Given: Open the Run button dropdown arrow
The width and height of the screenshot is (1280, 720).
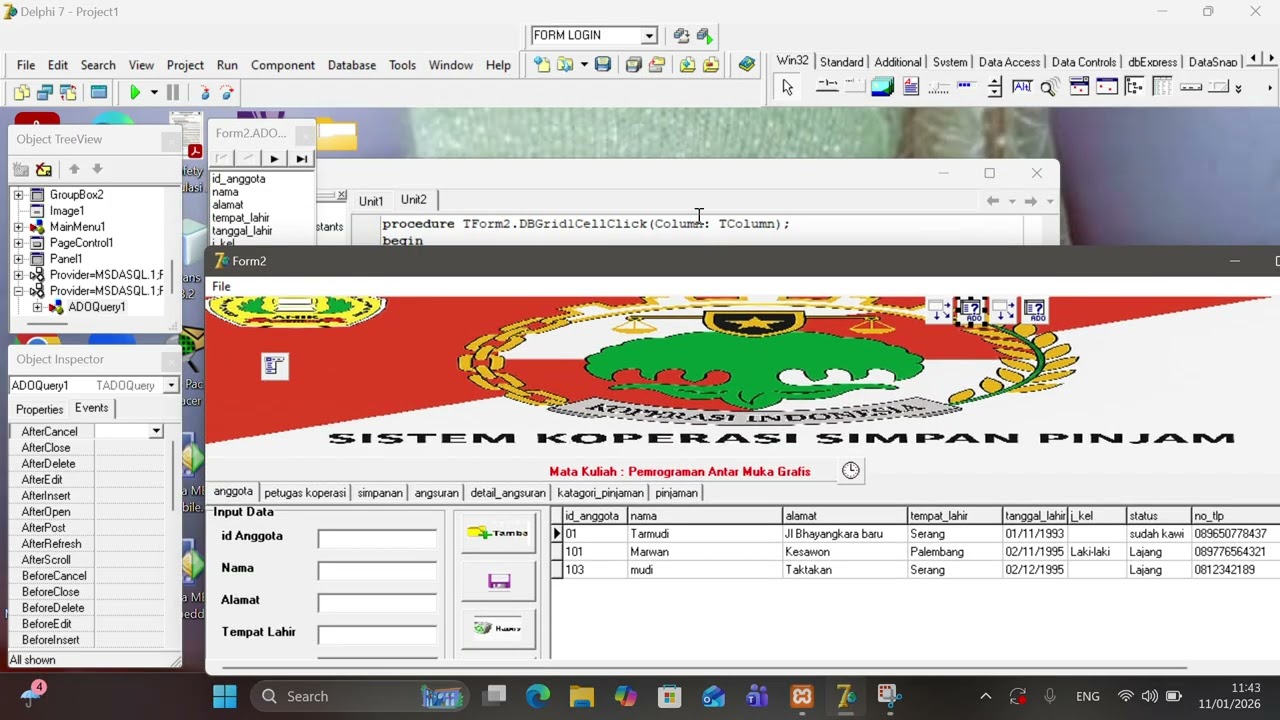Looking at the screenshot, I should click(154, 93).
